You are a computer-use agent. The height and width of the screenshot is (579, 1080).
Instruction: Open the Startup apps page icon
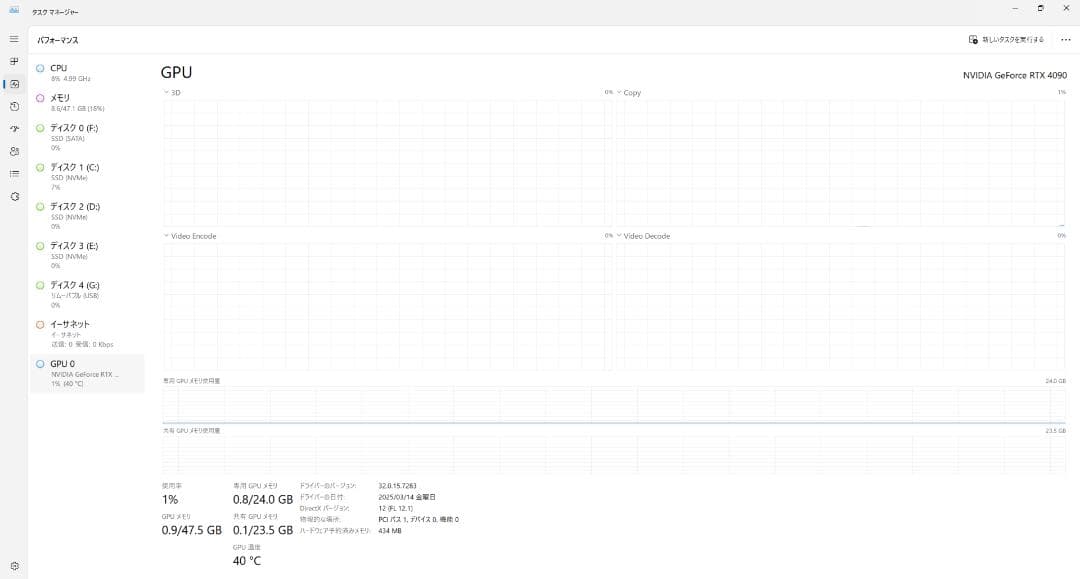click(14, 129)
